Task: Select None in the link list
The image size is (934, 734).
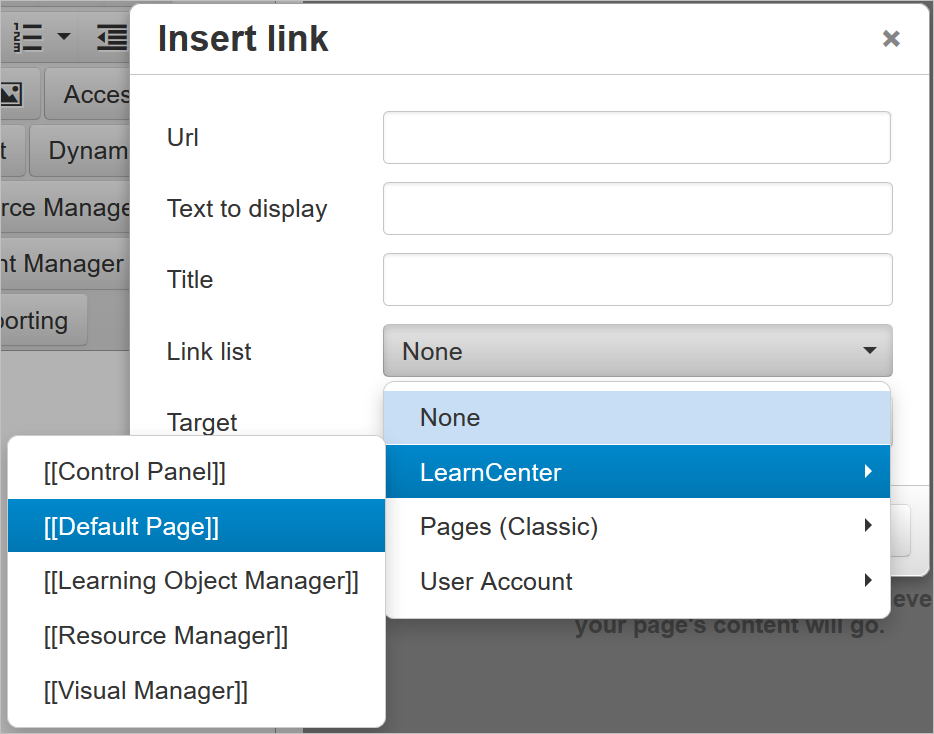Action: click(637, 418)
